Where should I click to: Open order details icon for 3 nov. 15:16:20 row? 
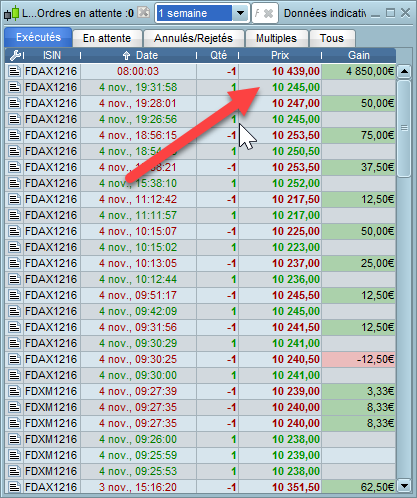coord(14,487)
